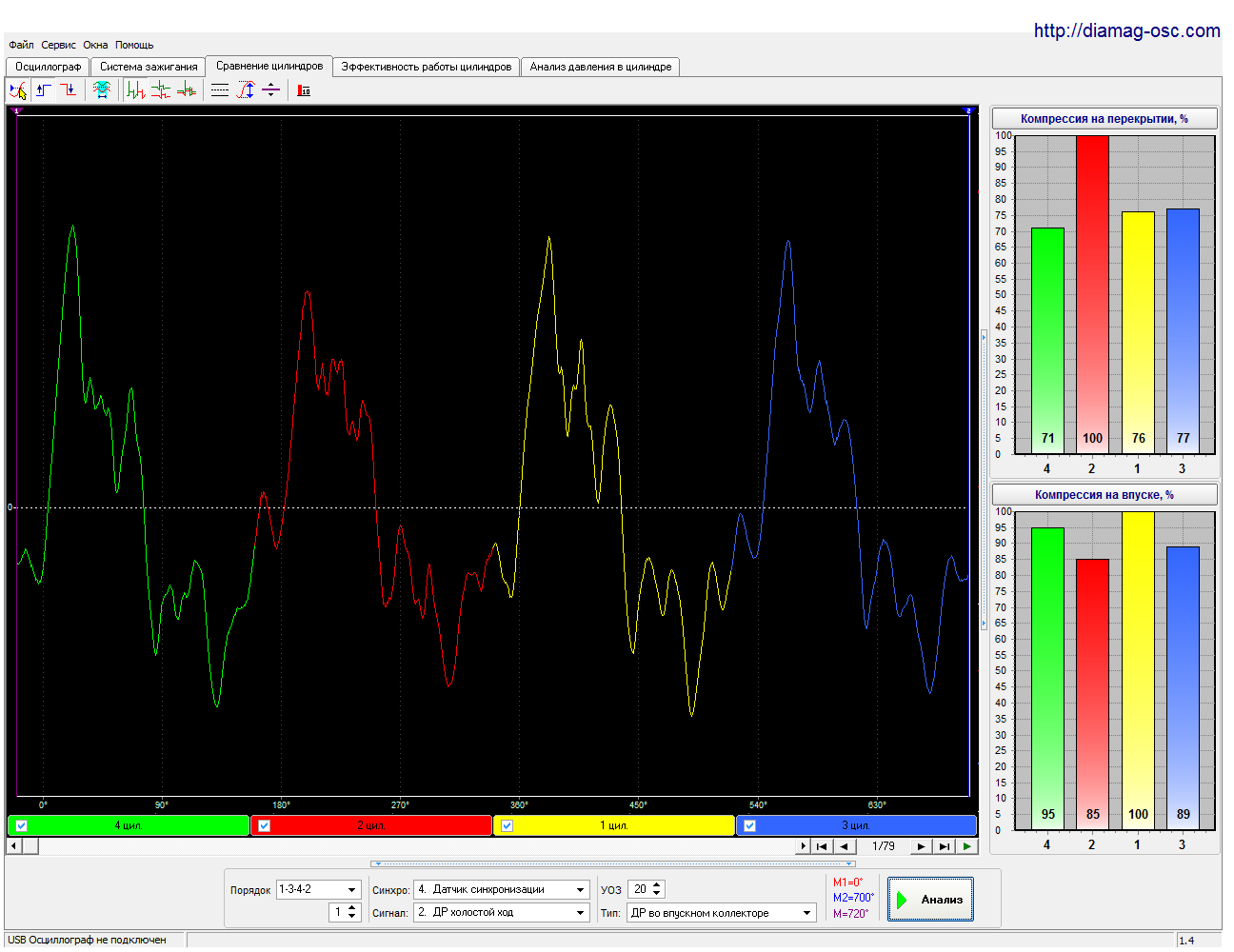
Task: Open the Окна menu
Action: tap(95, 45)
